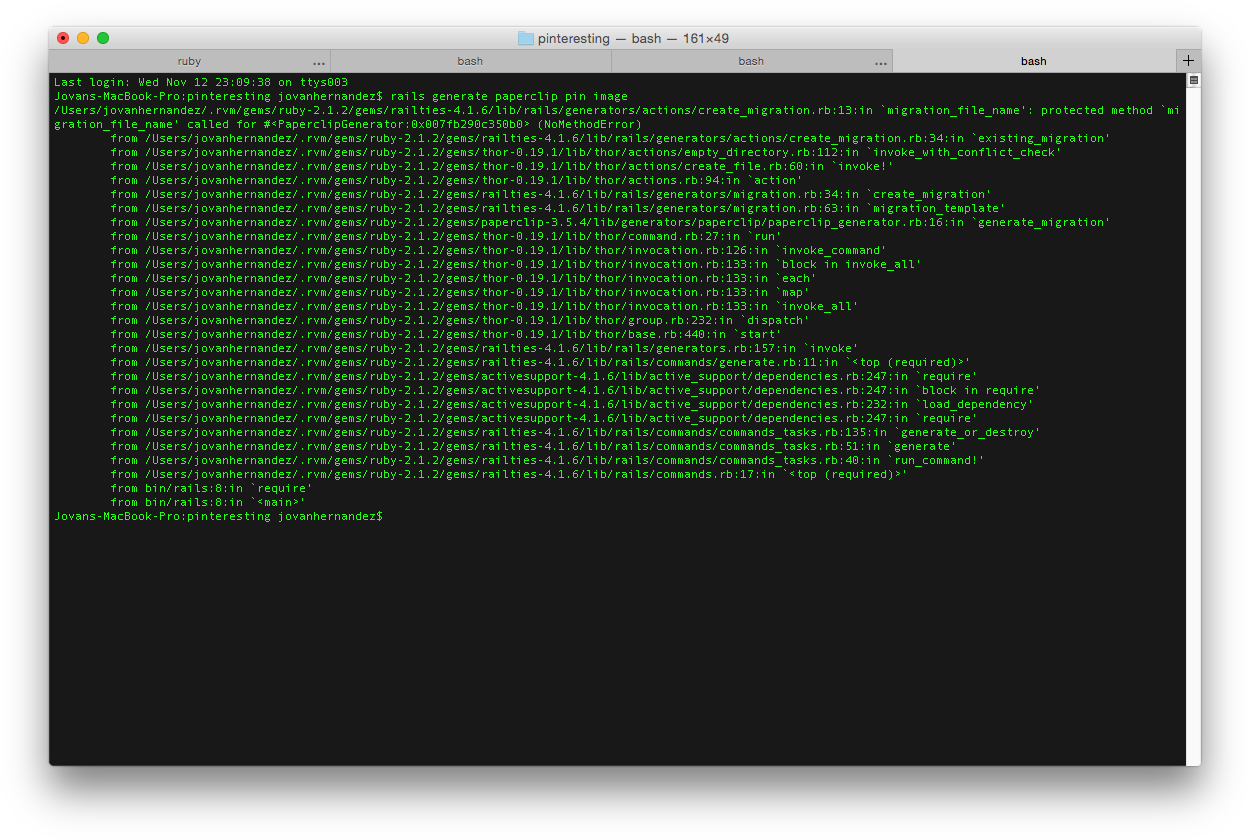Click the 'generators.rb:157:in `invoke'' line
1249x840 pixels.
(x=484, y=348)
